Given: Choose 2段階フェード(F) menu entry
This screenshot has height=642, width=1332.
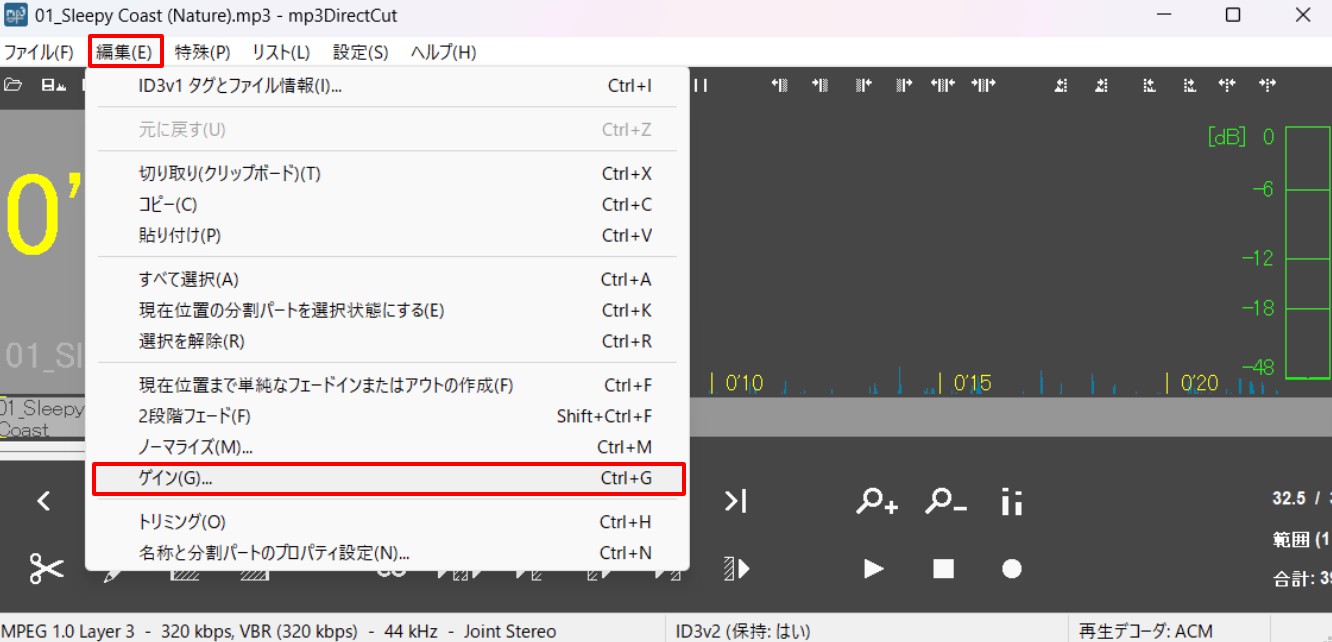Looking at the screenshot, I should point(387,416).
